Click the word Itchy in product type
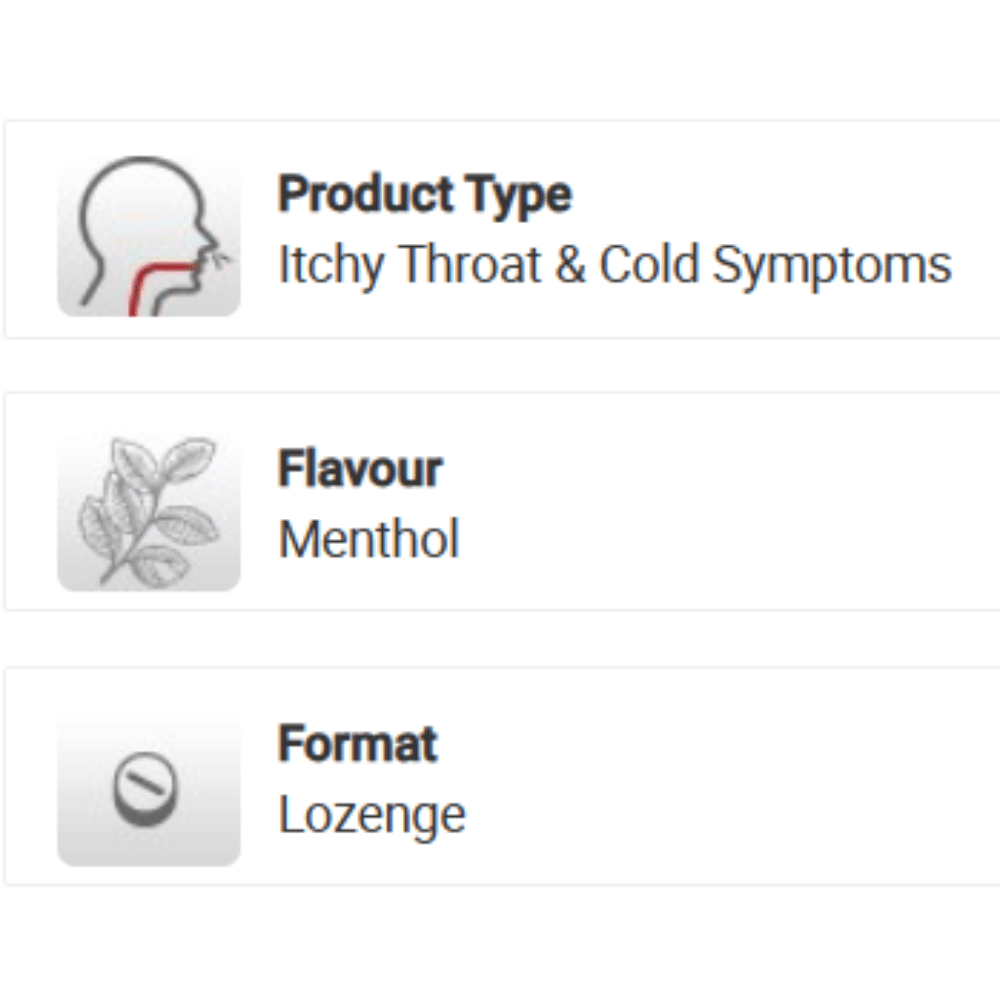The width and height of the screenshot is (1000, 1000). coord(331,265)
